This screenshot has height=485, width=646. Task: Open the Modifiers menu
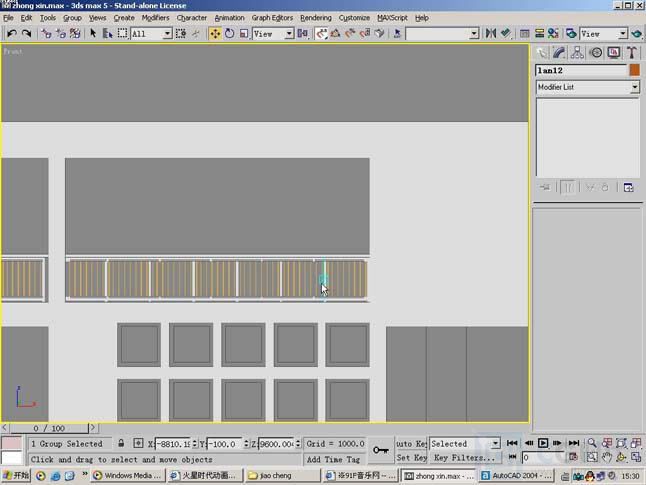[155, 18]
